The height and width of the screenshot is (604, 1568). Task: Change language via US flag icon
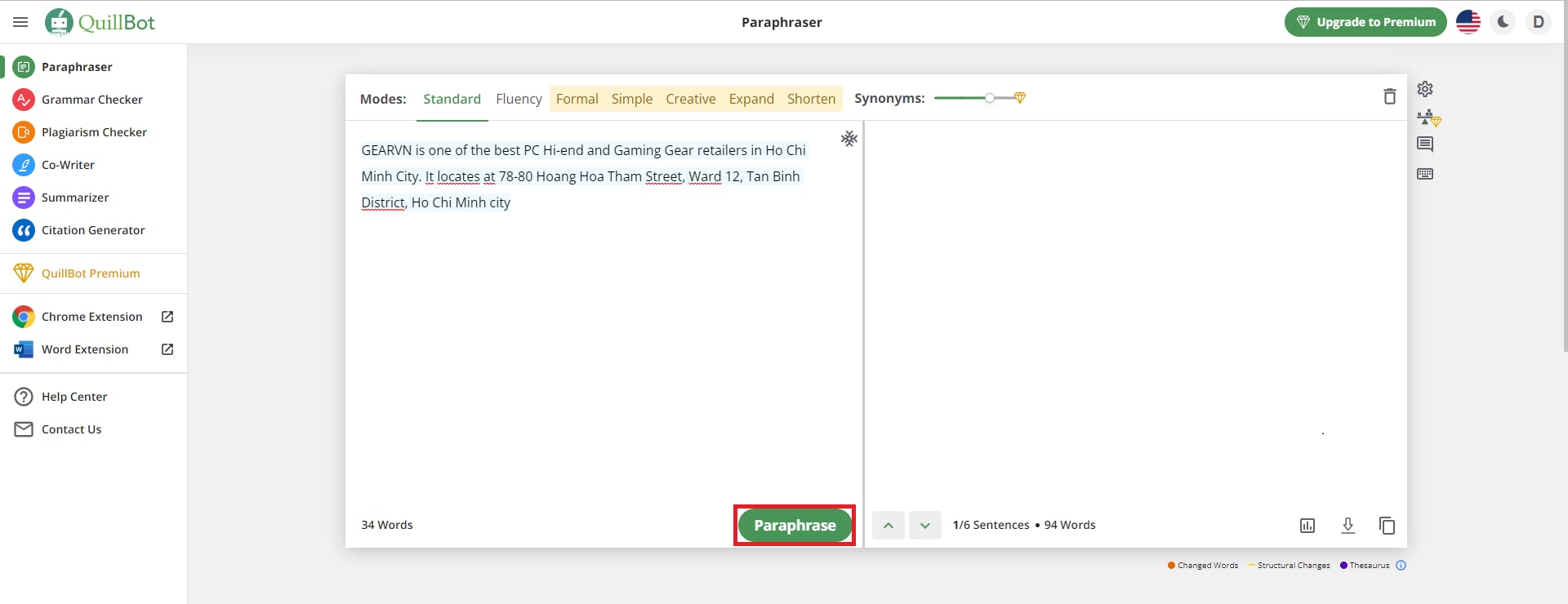(1468, 22)
